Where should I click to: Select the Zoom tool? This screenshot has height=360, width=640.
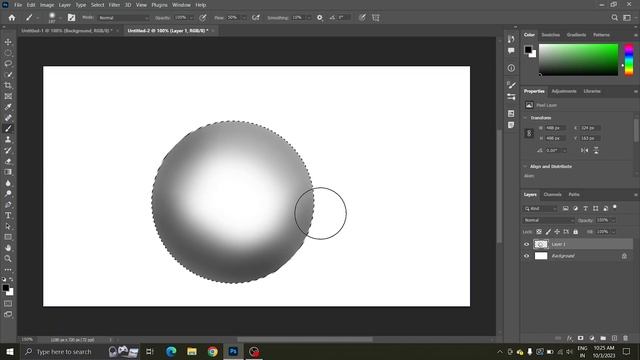(8, 259)
